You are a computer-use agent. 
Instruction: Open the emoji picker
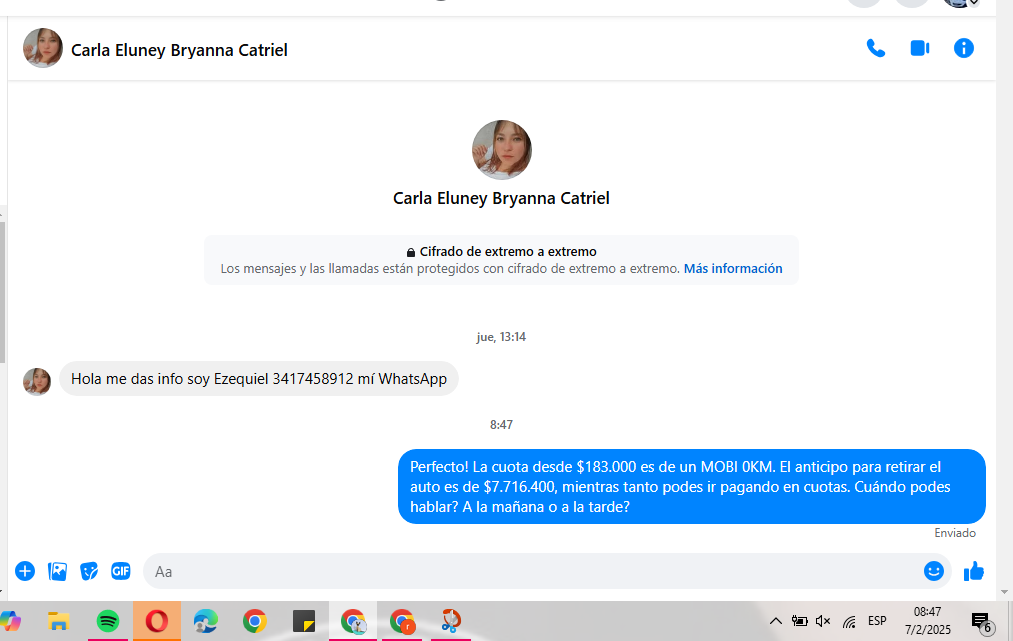click(934, 571)
